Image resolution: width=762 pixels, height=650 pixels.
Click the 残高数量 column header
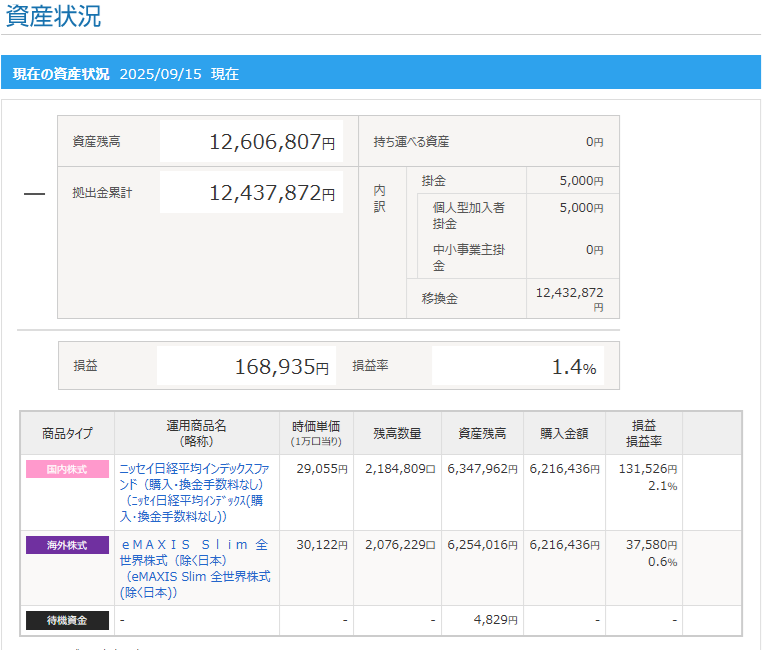click(397, 433)
